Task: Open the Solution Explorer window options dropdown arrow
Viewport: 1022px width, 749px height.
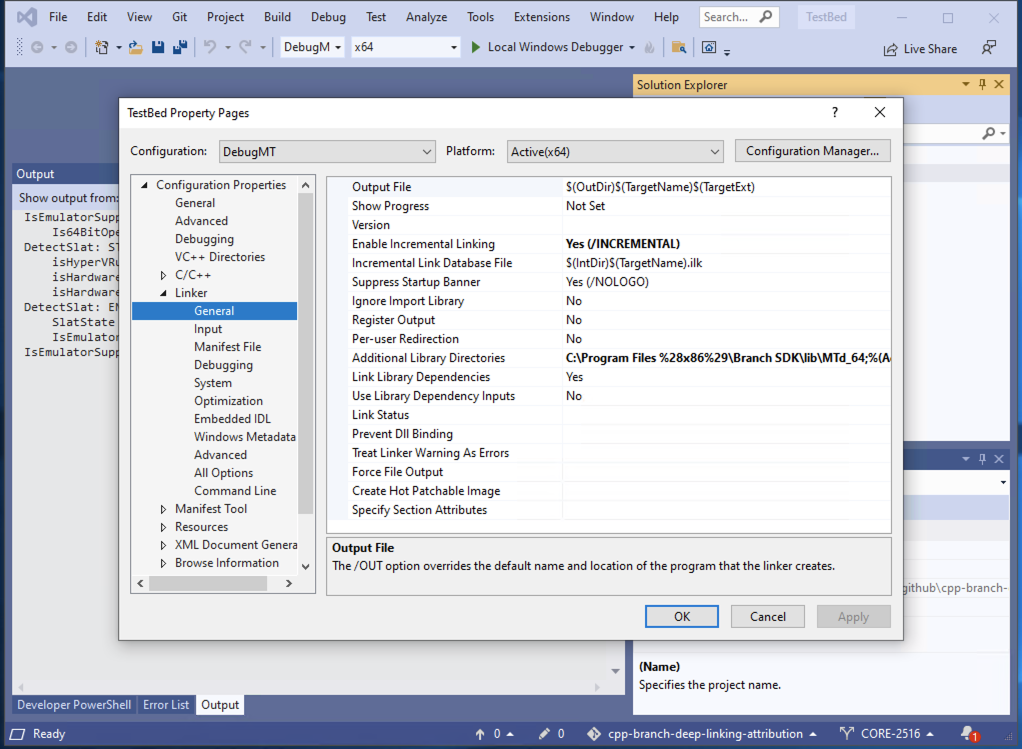Action: 965,84
